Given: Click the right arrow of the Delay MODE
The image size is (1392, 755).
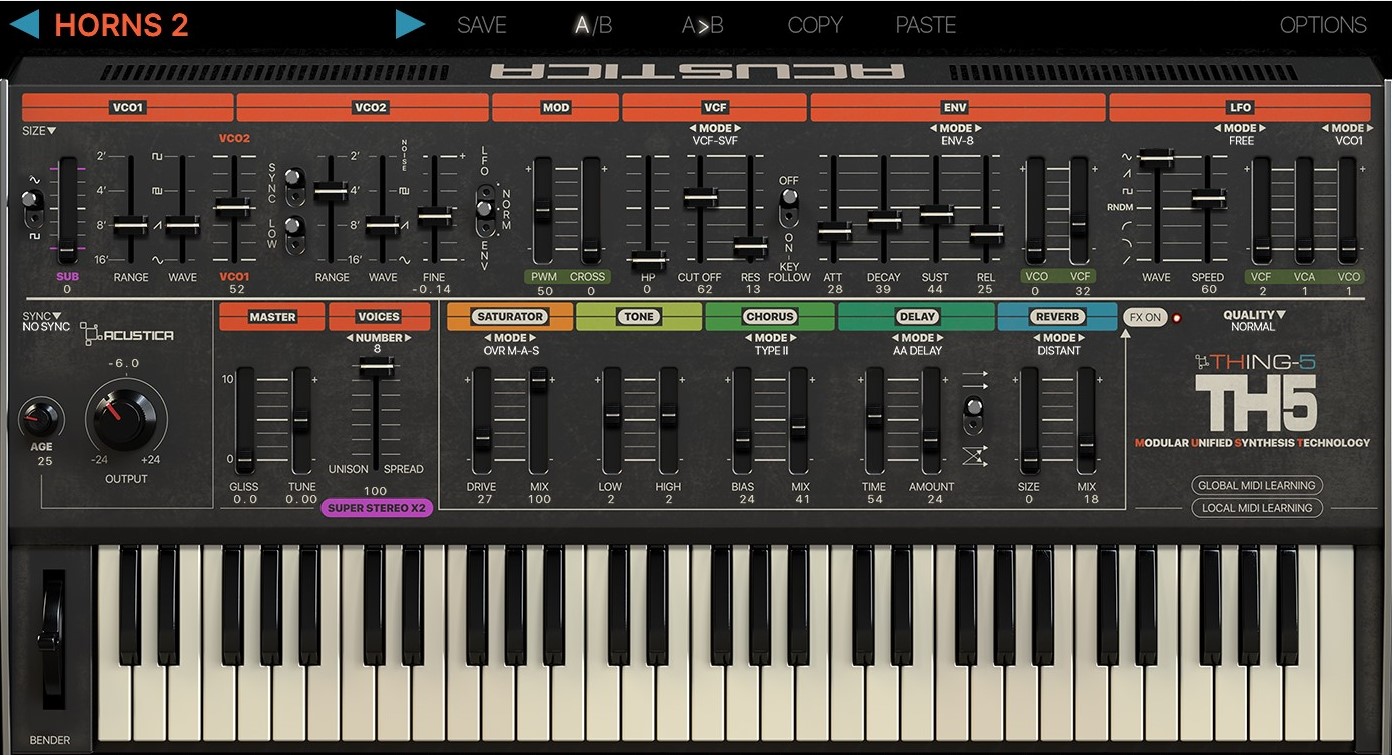Looking at the screenshot, I should 941,338.
